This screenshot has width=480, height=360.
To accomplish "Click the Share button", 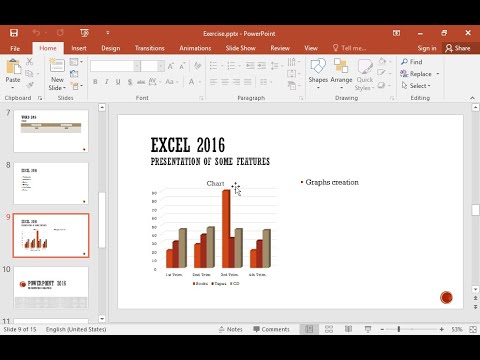I will [458, 48].
